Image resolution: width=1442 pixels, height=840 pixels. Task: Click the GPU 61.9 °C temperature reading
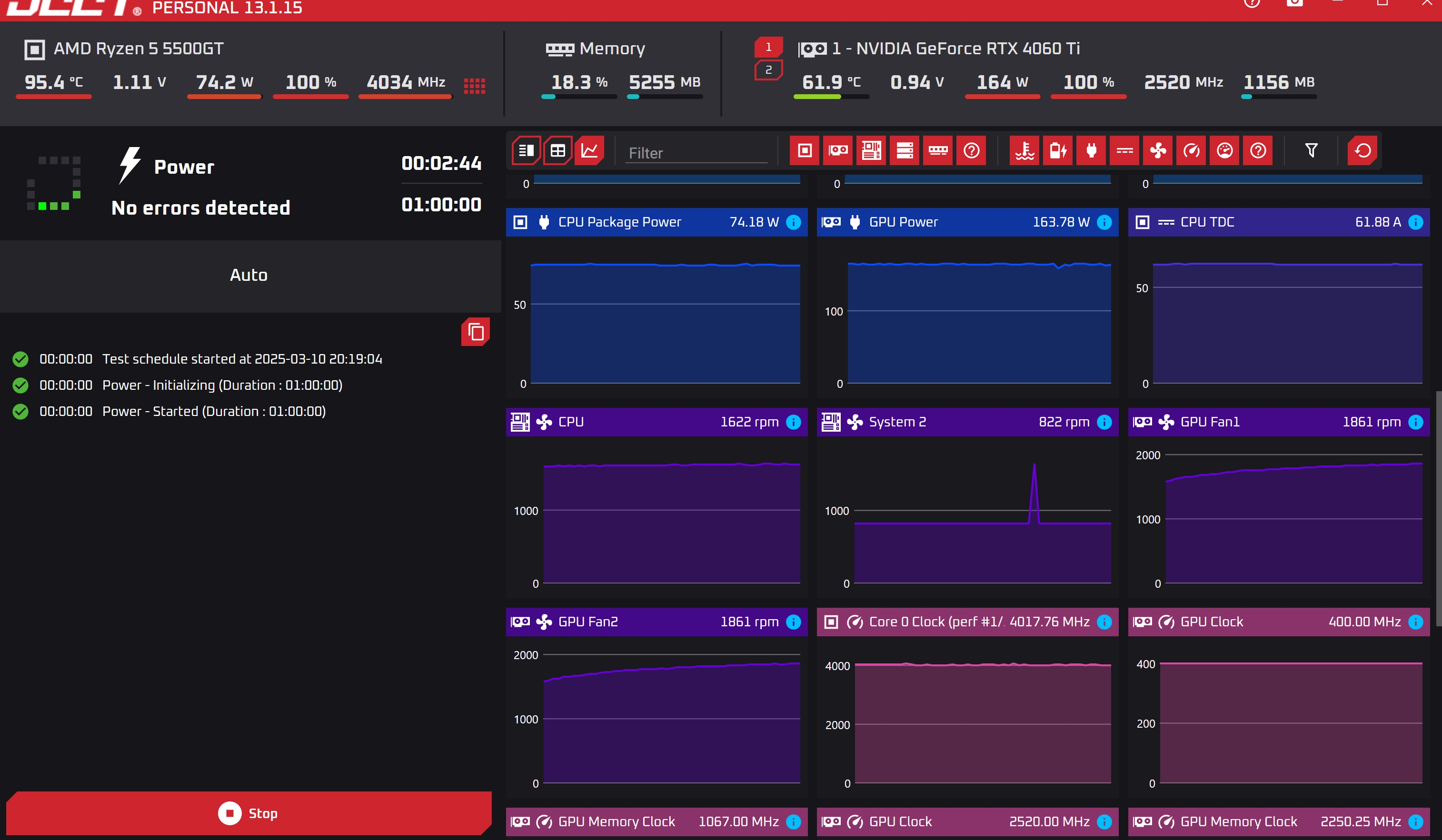coord(831,82)
